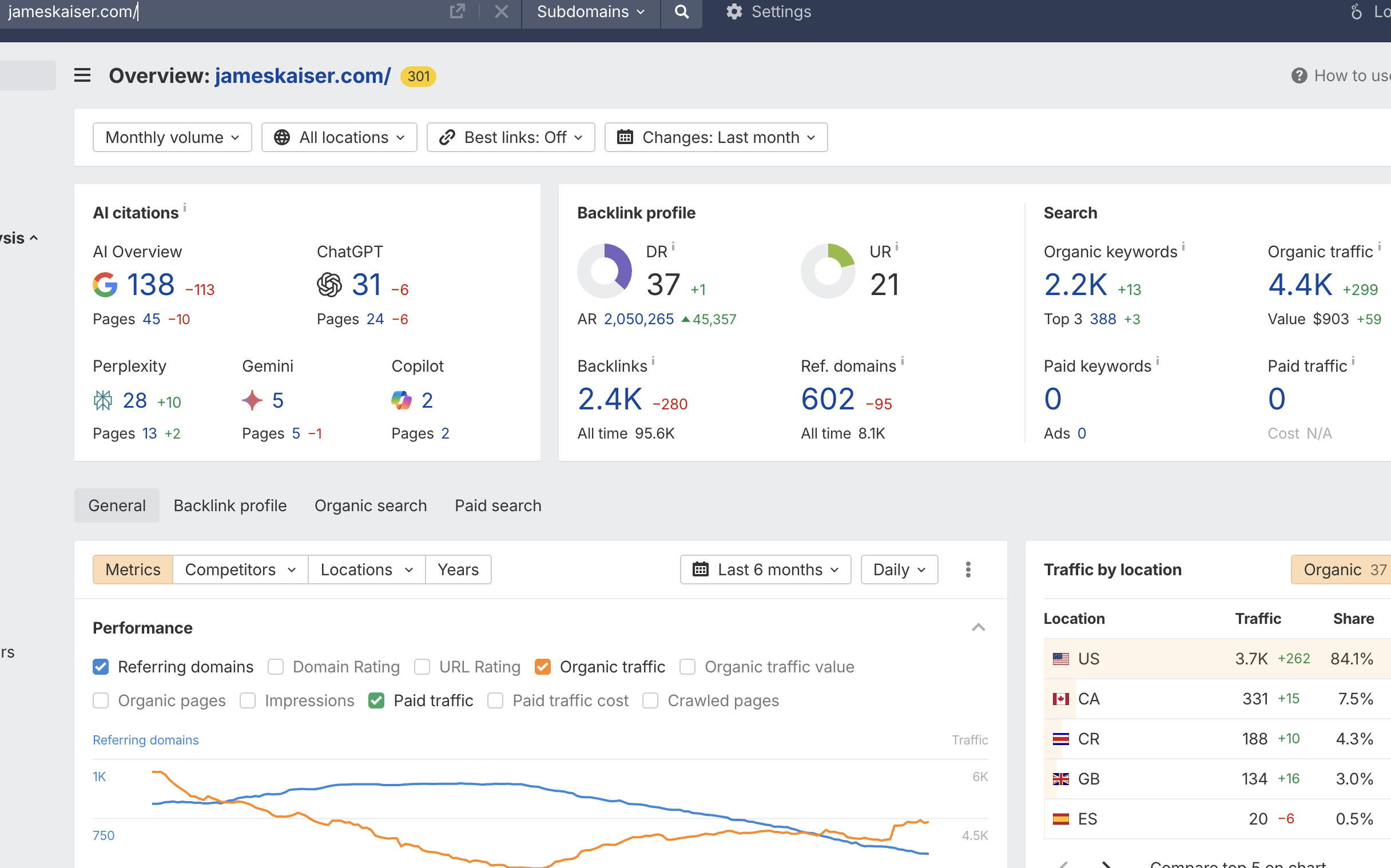The height and width of the screenshot is (868, 1391).
Task: Expand the Last 6 months date dropdown
Action: 765,570
